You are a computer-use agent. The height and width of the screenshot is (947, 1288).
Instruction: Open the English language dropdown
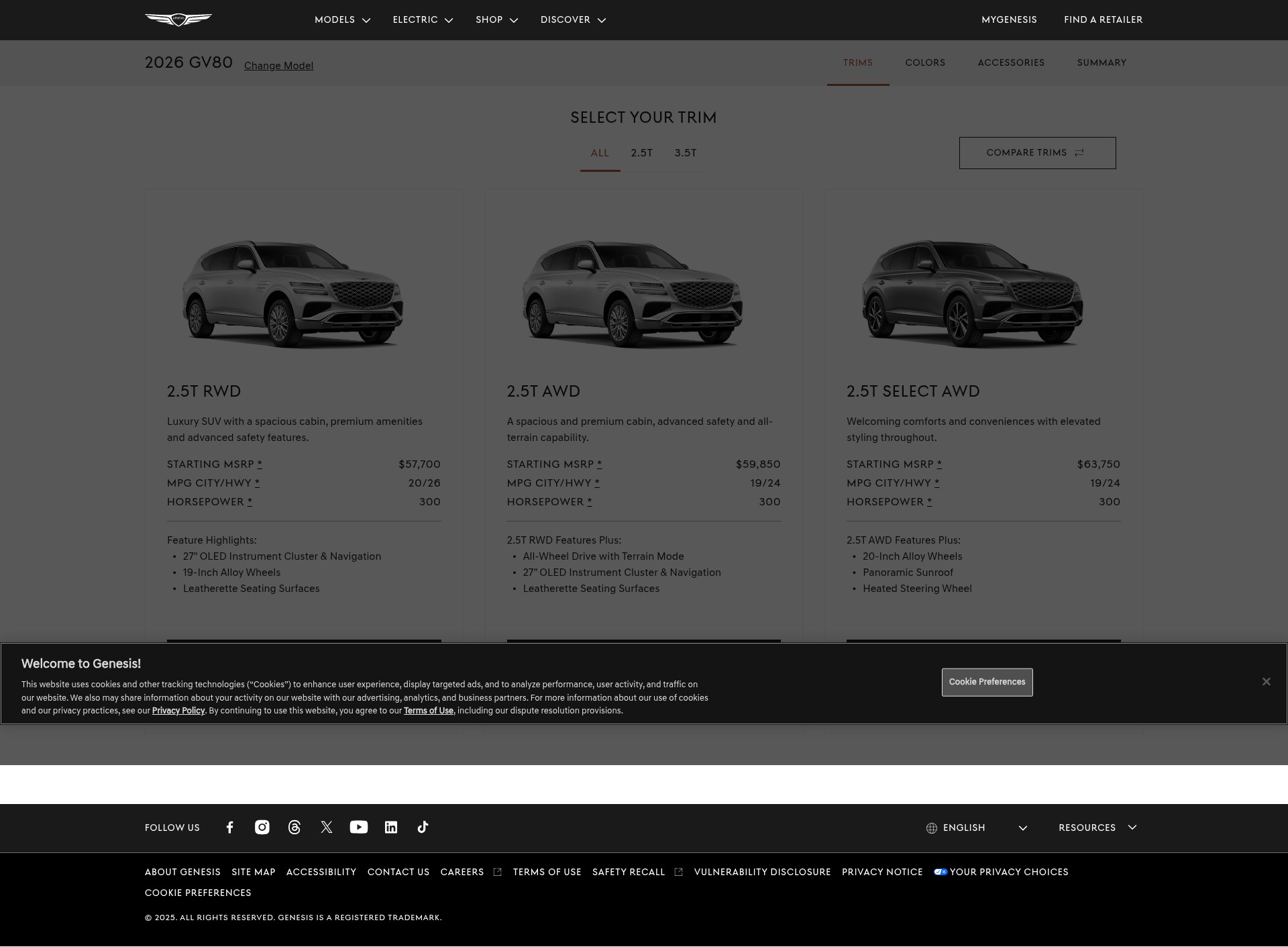[977, 828]
